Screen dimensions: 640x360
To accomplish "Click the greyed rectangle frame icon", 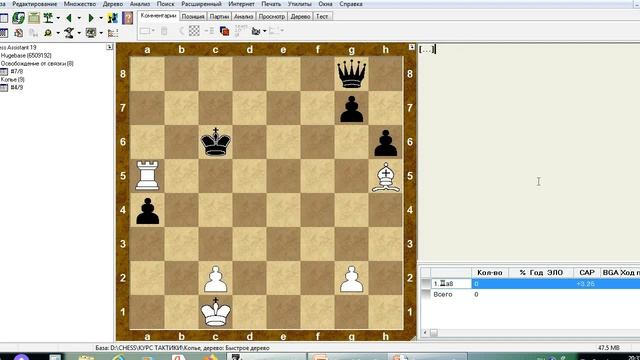I will 145,31.
